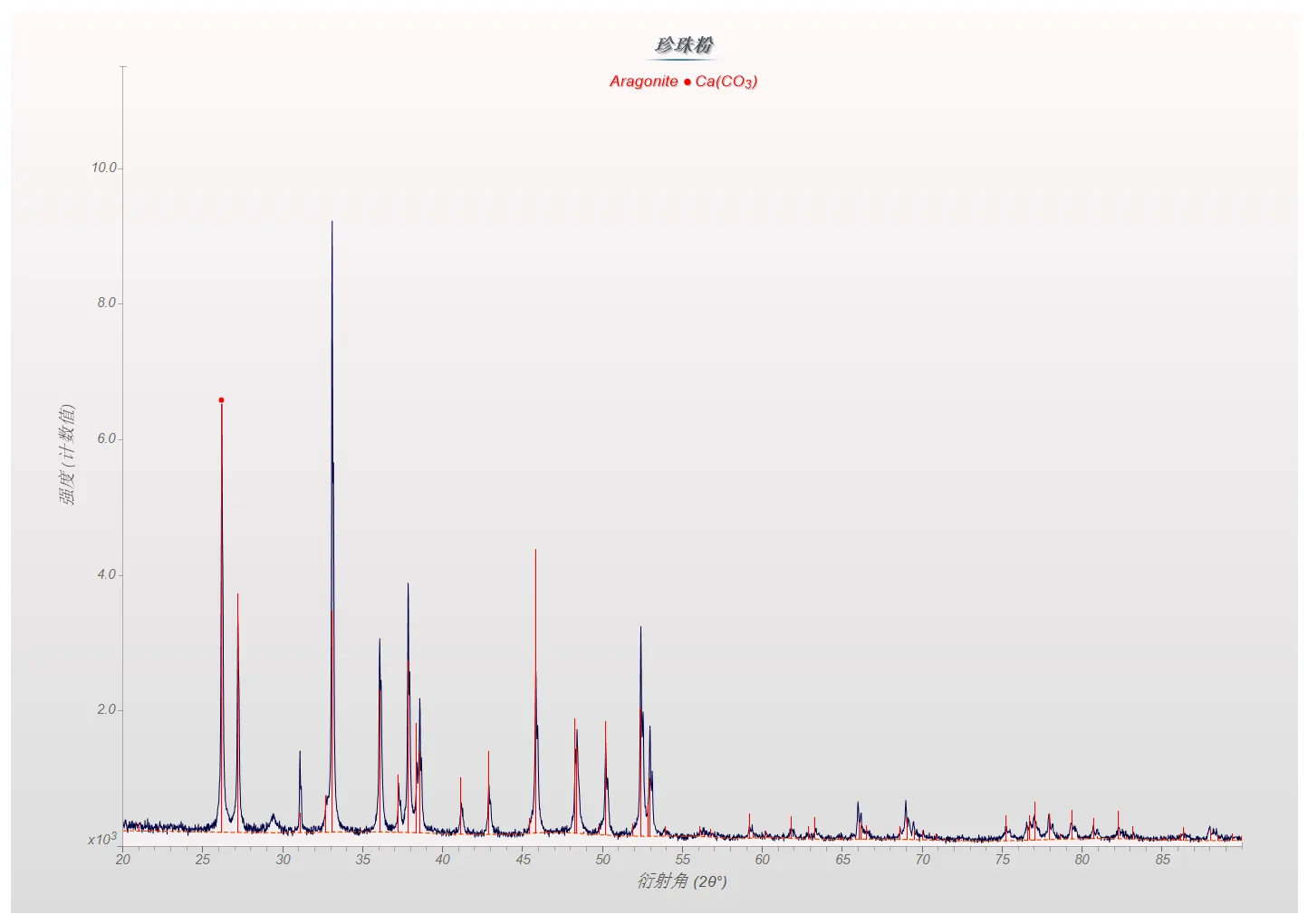This screenshot has width=1308, height=924.
Task: Click the "6.0" y-axis tick label
Action: coord(107,439)
